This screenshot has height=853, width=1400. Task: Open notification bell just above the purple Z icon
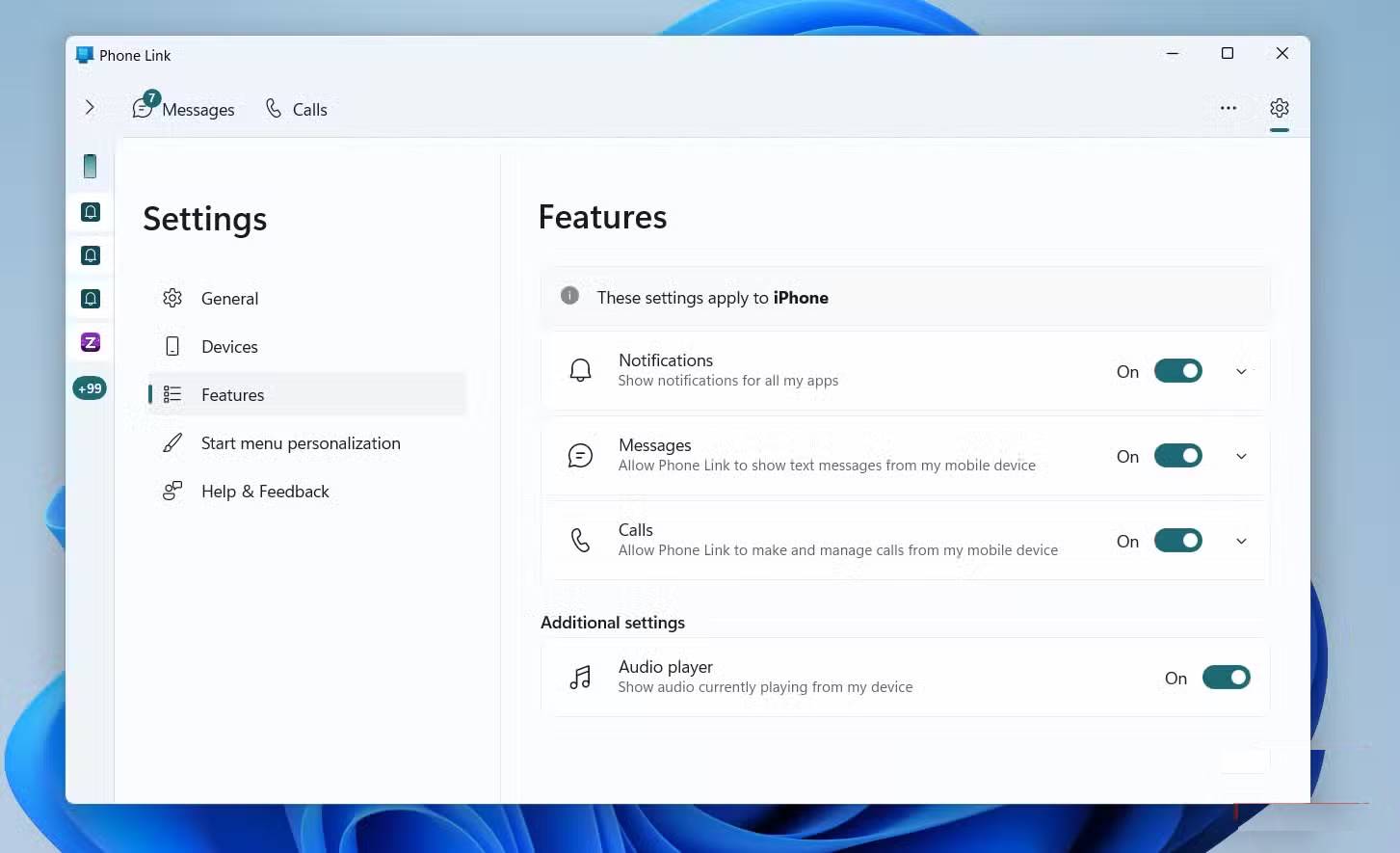click(x=91, y=299)
